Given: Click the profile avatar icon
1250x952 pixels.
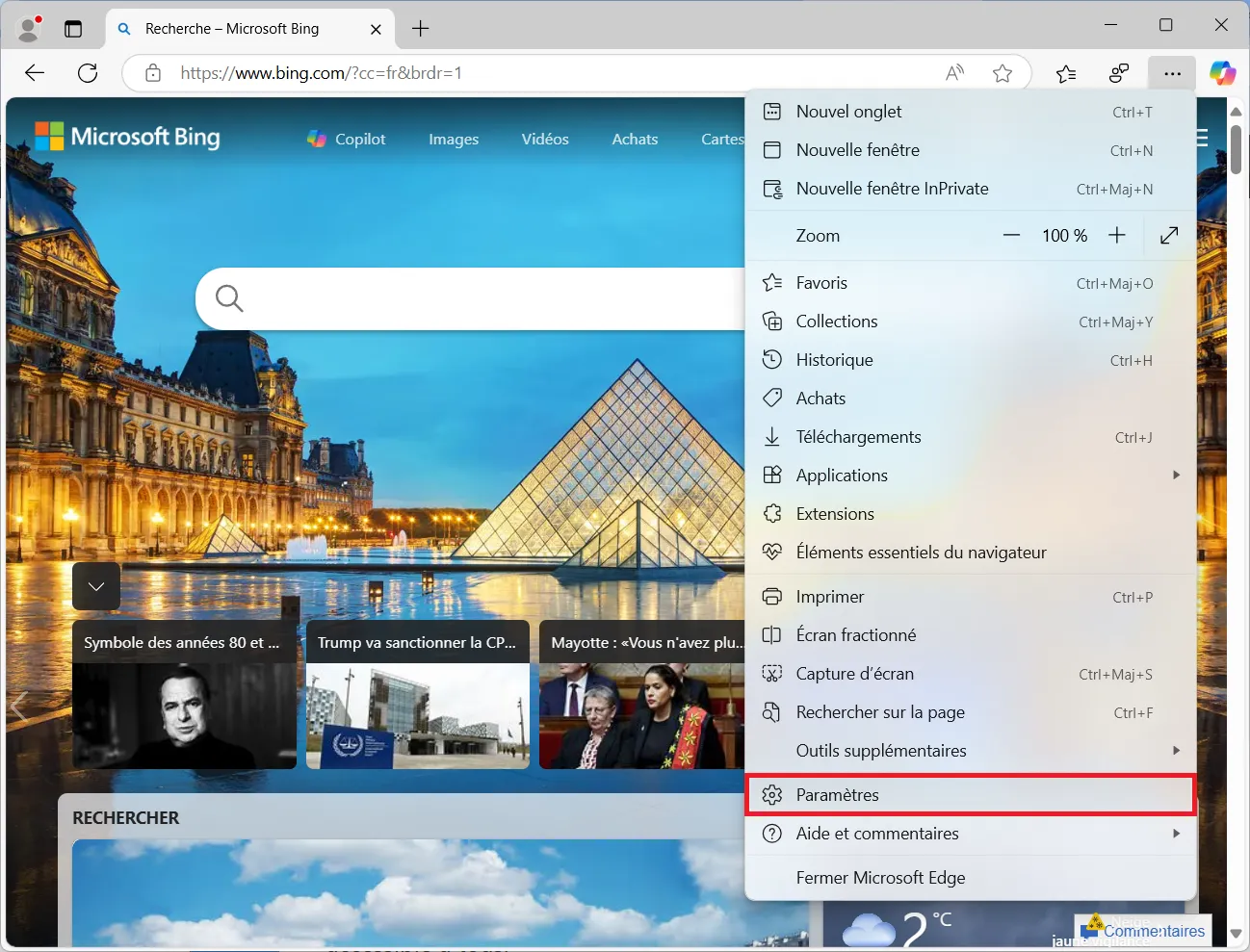Looking at the screenshot, I should point(29,28).
